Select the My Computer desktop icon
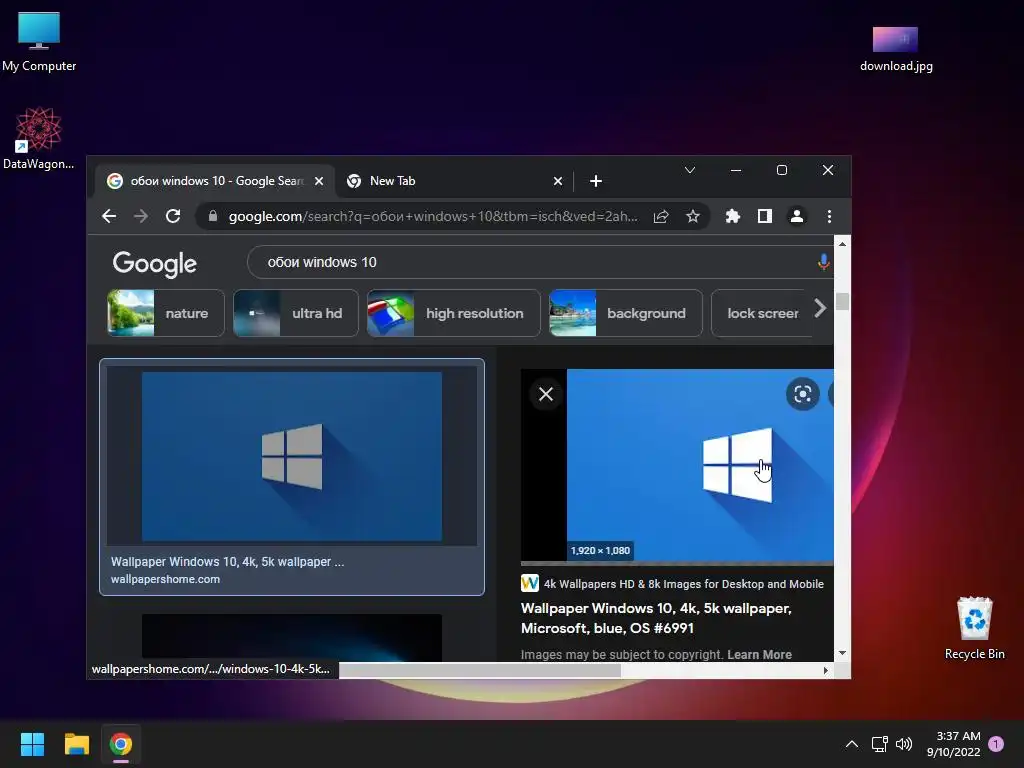 [x=39, y=42]
